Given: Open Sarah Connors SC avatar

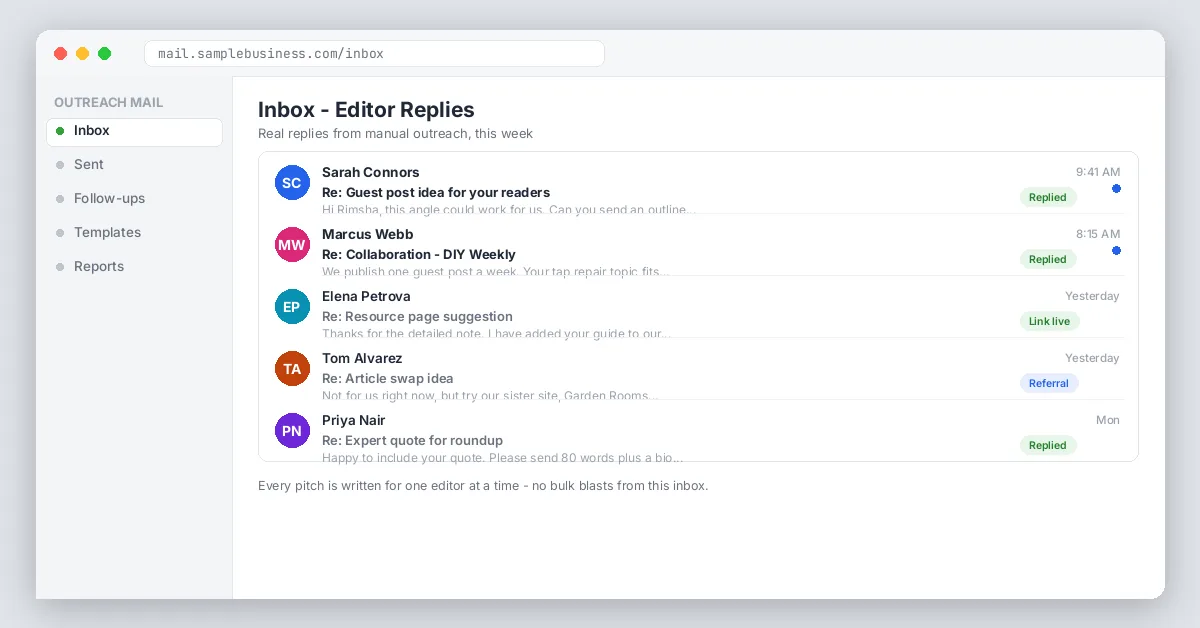Looking at the screenshot, I should tap(291, 183).
